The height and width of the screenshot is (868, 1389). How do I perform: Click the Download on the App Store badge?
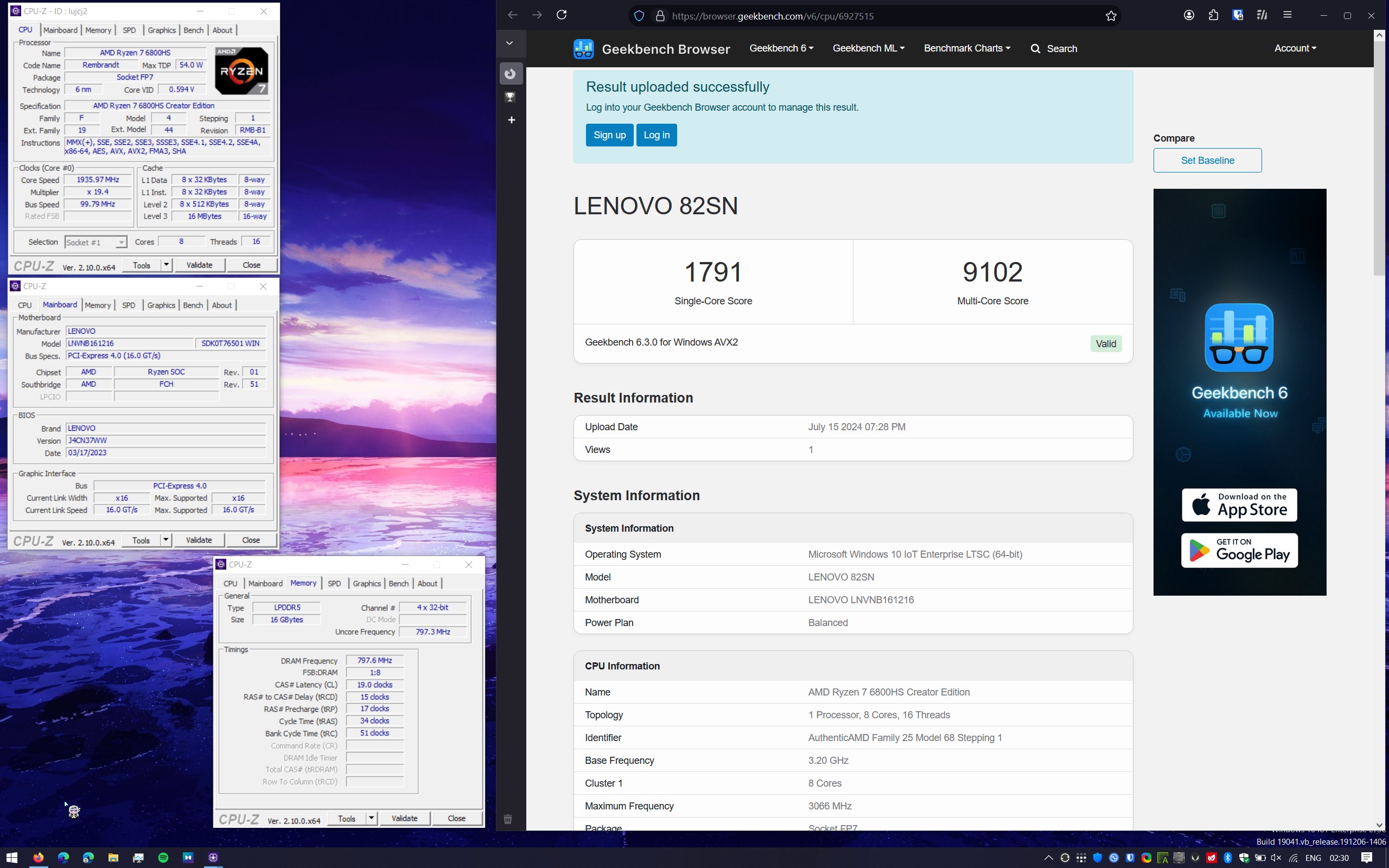[x=1239, y=505]
